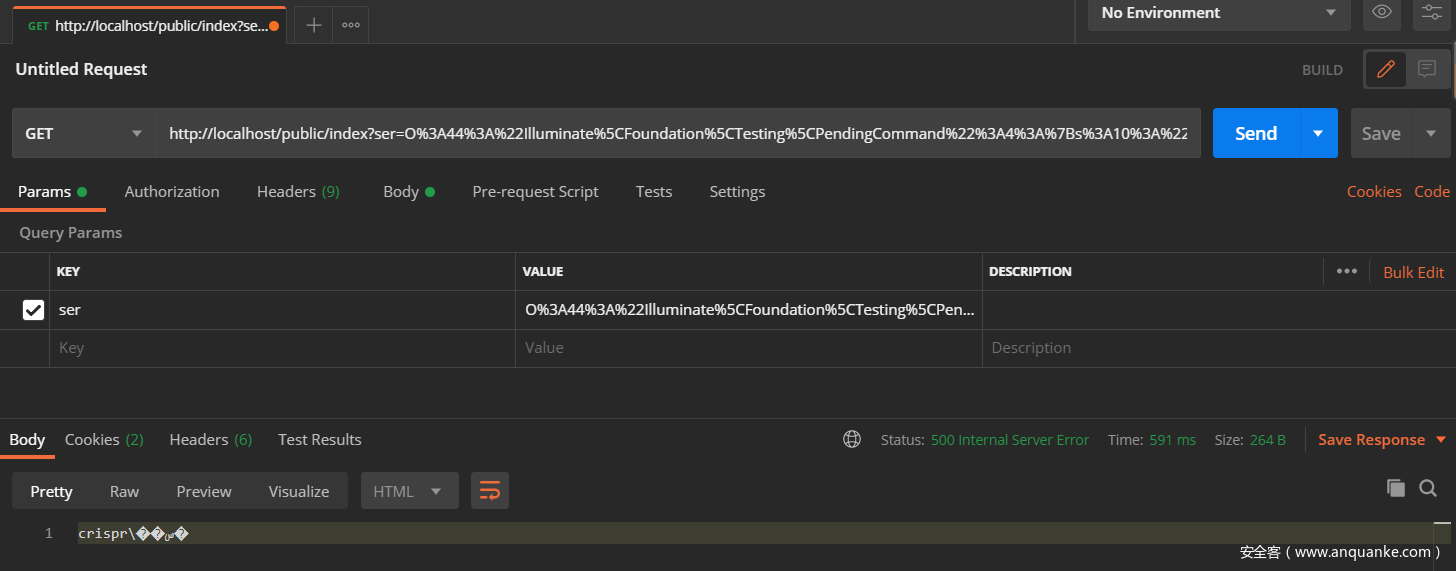Click the plus icon to open new tab
Image resolution: width=1456 pixels, height=571 pixels.
(x=313, y=25)
